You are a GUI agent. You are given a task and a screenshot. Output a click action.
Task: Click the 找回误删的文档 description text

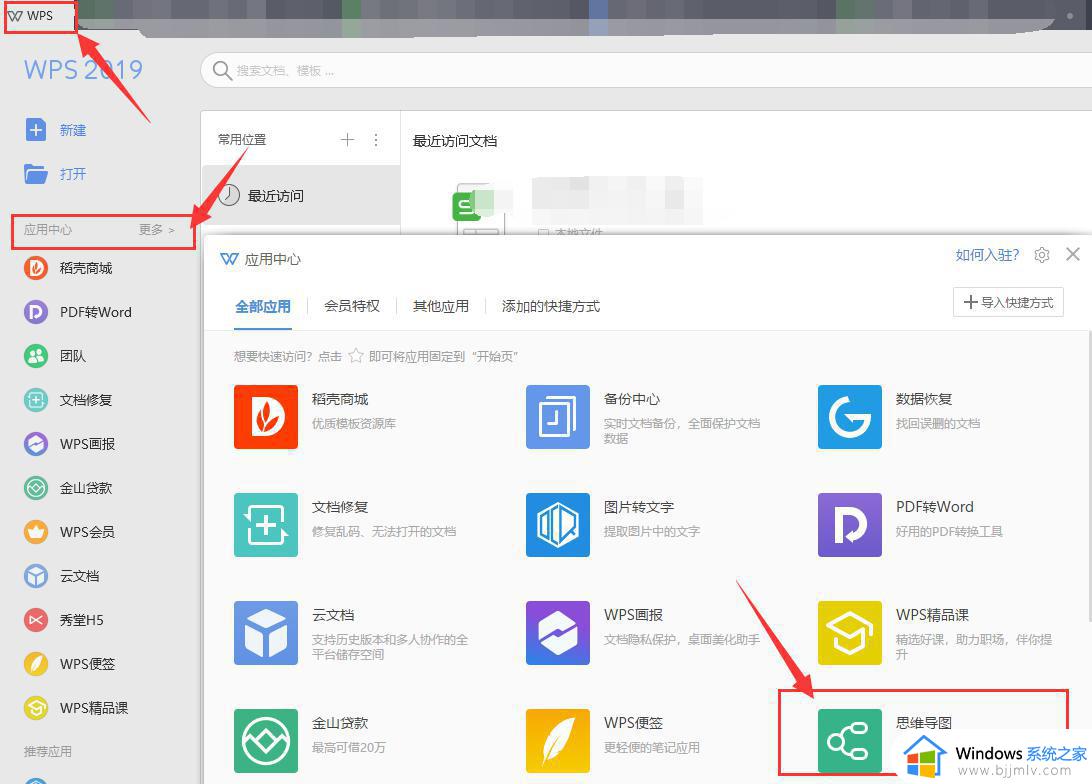click(x=938, y=423)
